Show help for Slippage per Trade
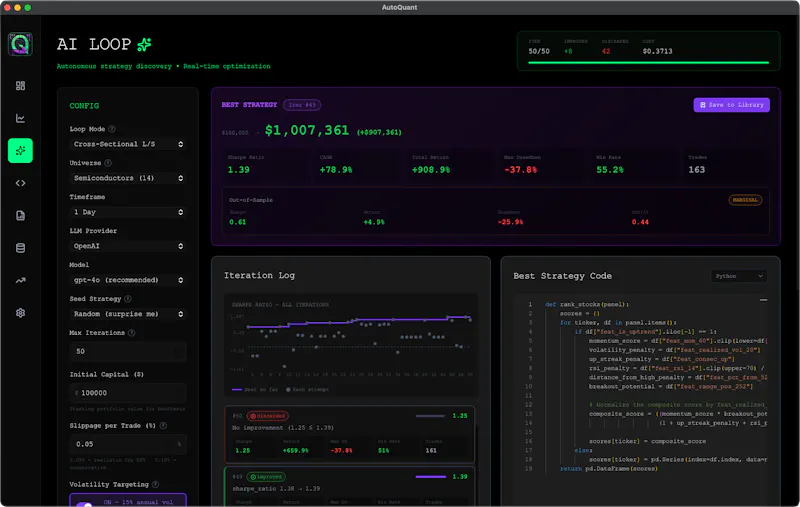 [x=163, y=425]
